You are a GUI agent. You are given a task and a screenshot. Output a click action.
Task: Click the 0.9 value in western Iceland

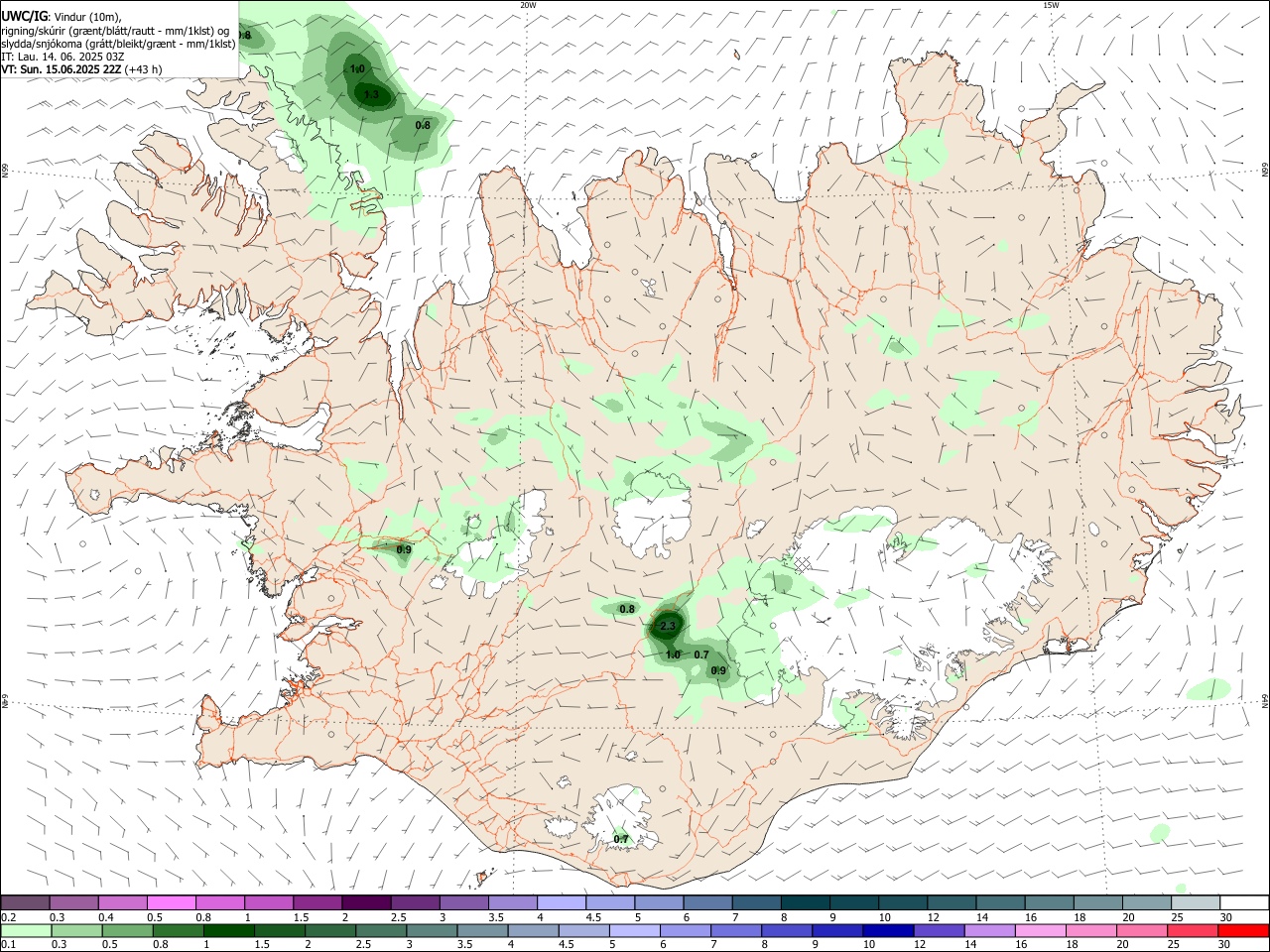(404, 549)
